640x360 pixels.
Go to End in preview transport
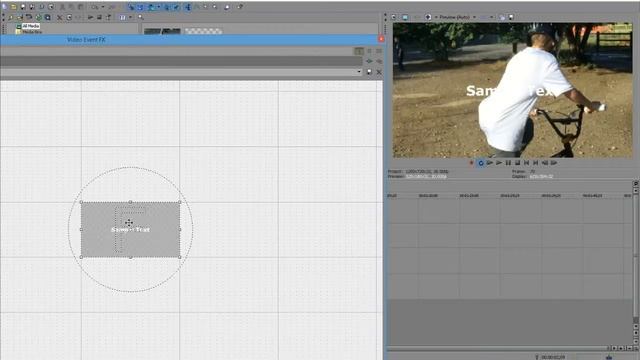pyautogui.click(x=536, y=163)
